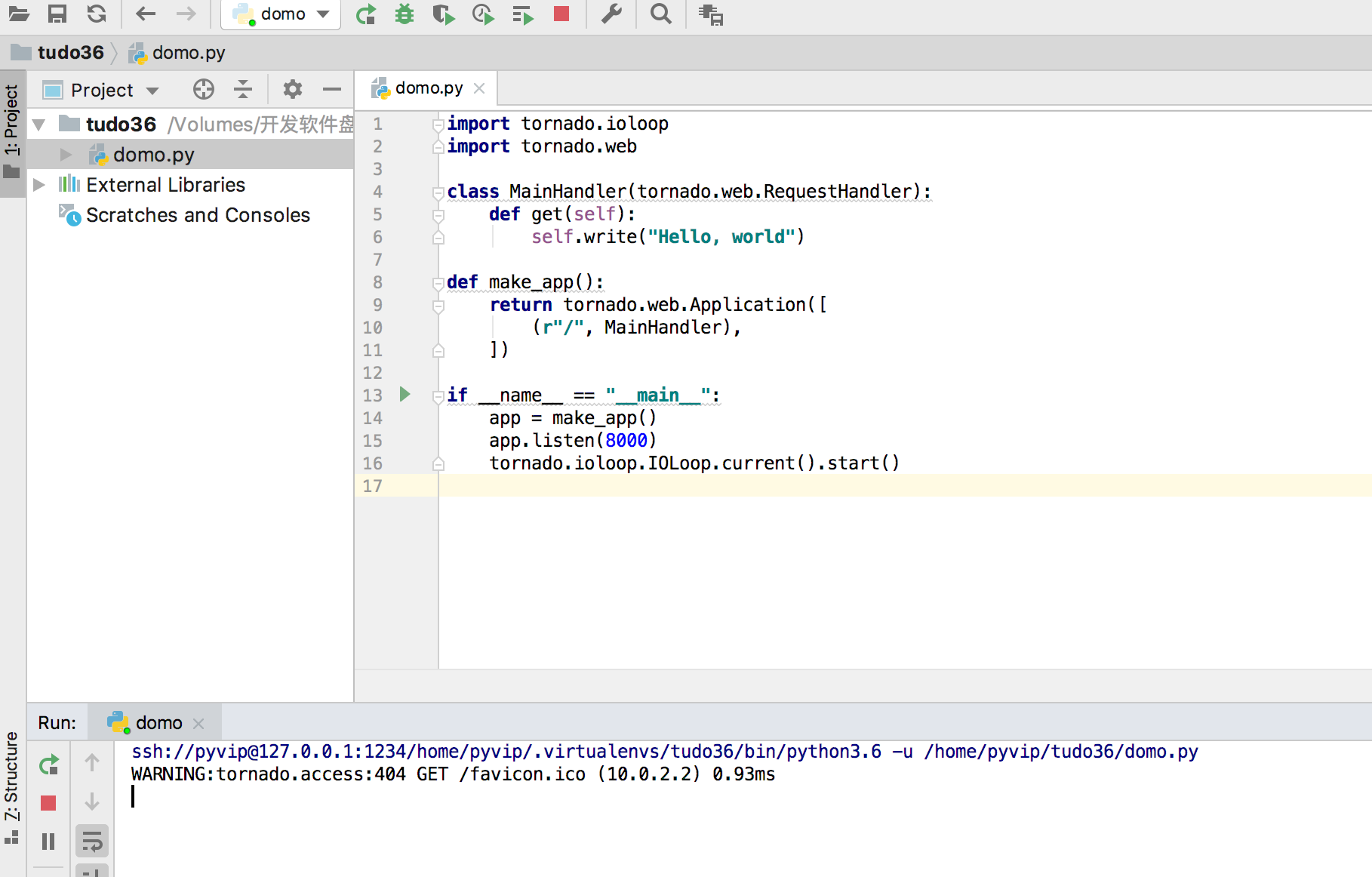Click the Debug bug icon in toolbar

point(405,14)
